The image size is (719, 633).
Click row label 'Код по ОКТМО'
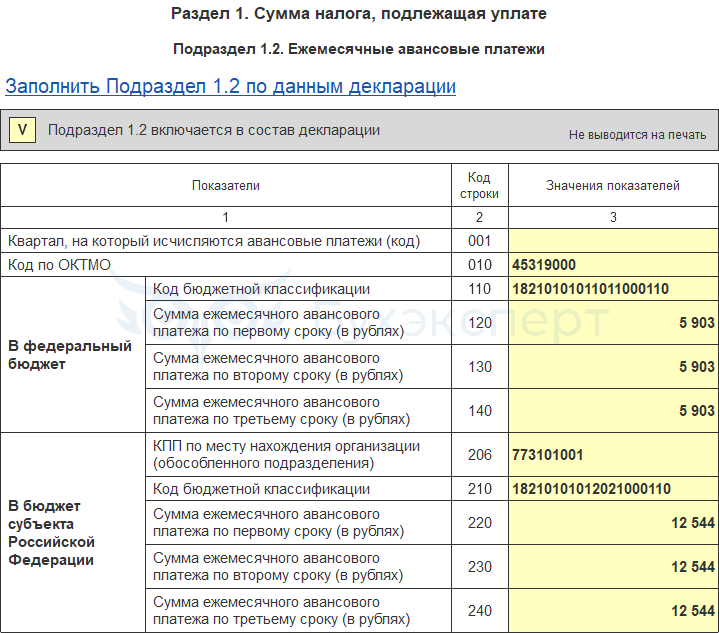coord(59,265)
